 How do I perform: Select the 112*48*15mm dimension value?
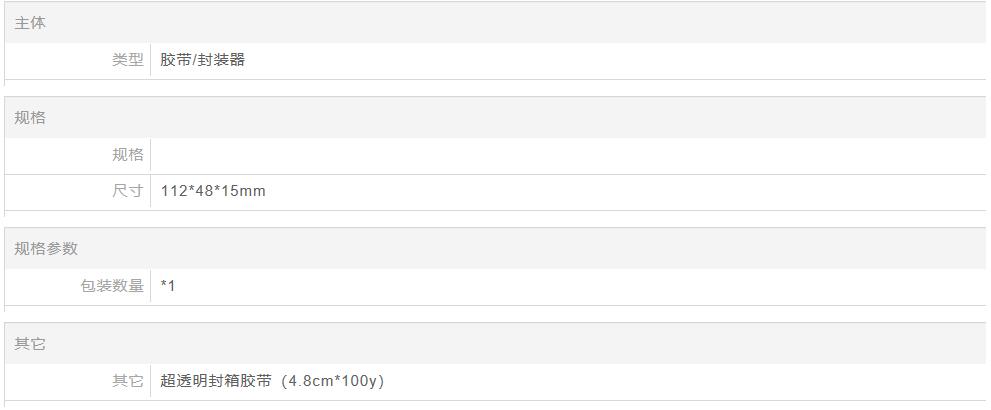click(x=213, y=191)
